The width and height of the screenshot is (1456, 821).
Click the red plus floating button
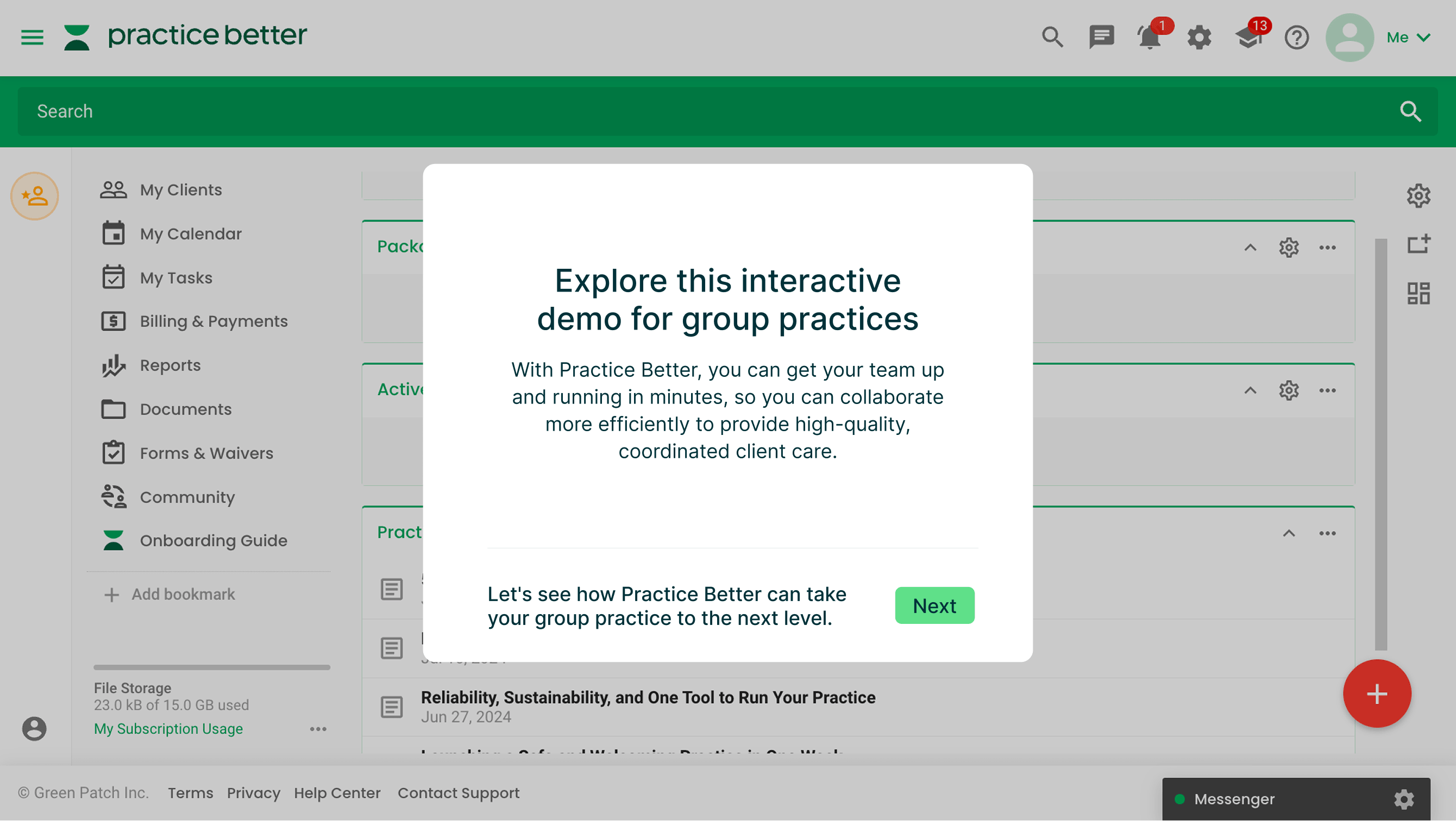tap(1377, 694)
